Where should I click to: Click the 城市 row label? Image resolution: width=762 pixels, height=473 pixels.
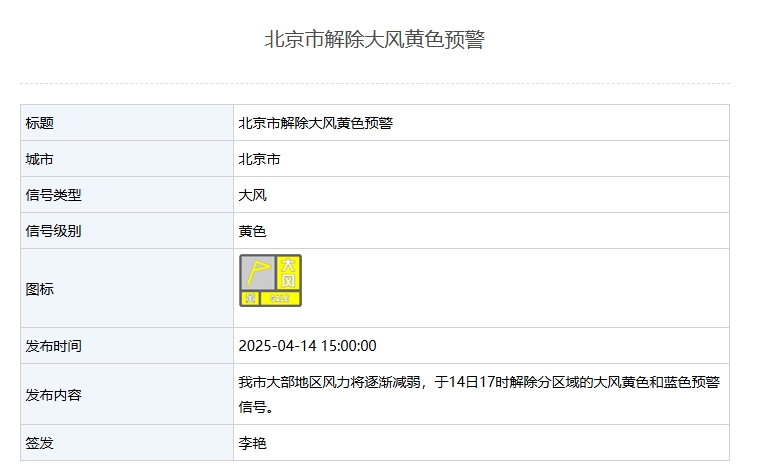(x=40, y=159)
